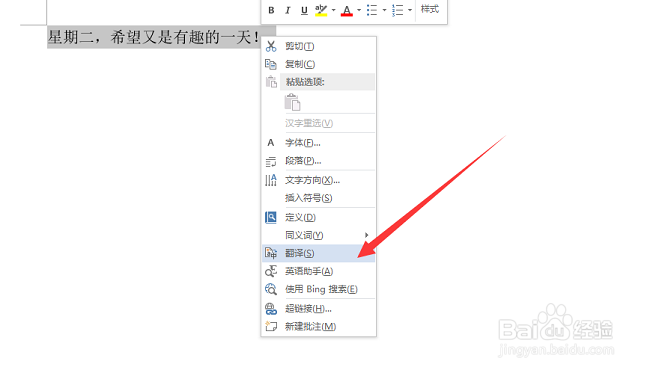Open 字体(F)... font dialog
Image resolution: width=650 pixels, height=373 pixels.
pos(318,143)
